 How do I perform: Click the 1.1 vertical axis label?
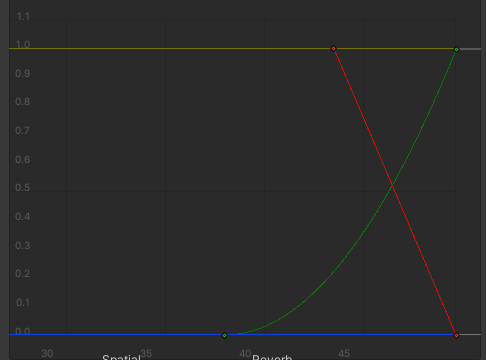[23, 16]
